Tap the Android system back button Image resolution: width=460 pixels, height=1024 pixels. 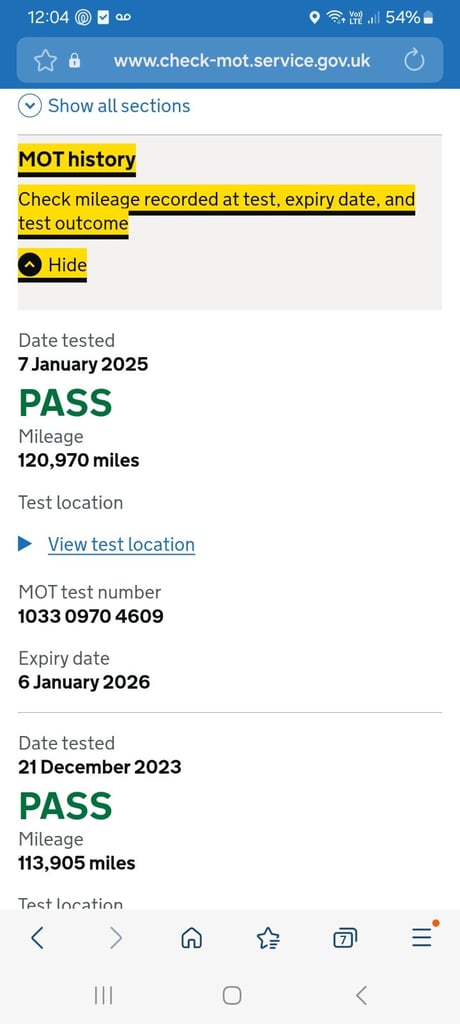click(361, 995)
